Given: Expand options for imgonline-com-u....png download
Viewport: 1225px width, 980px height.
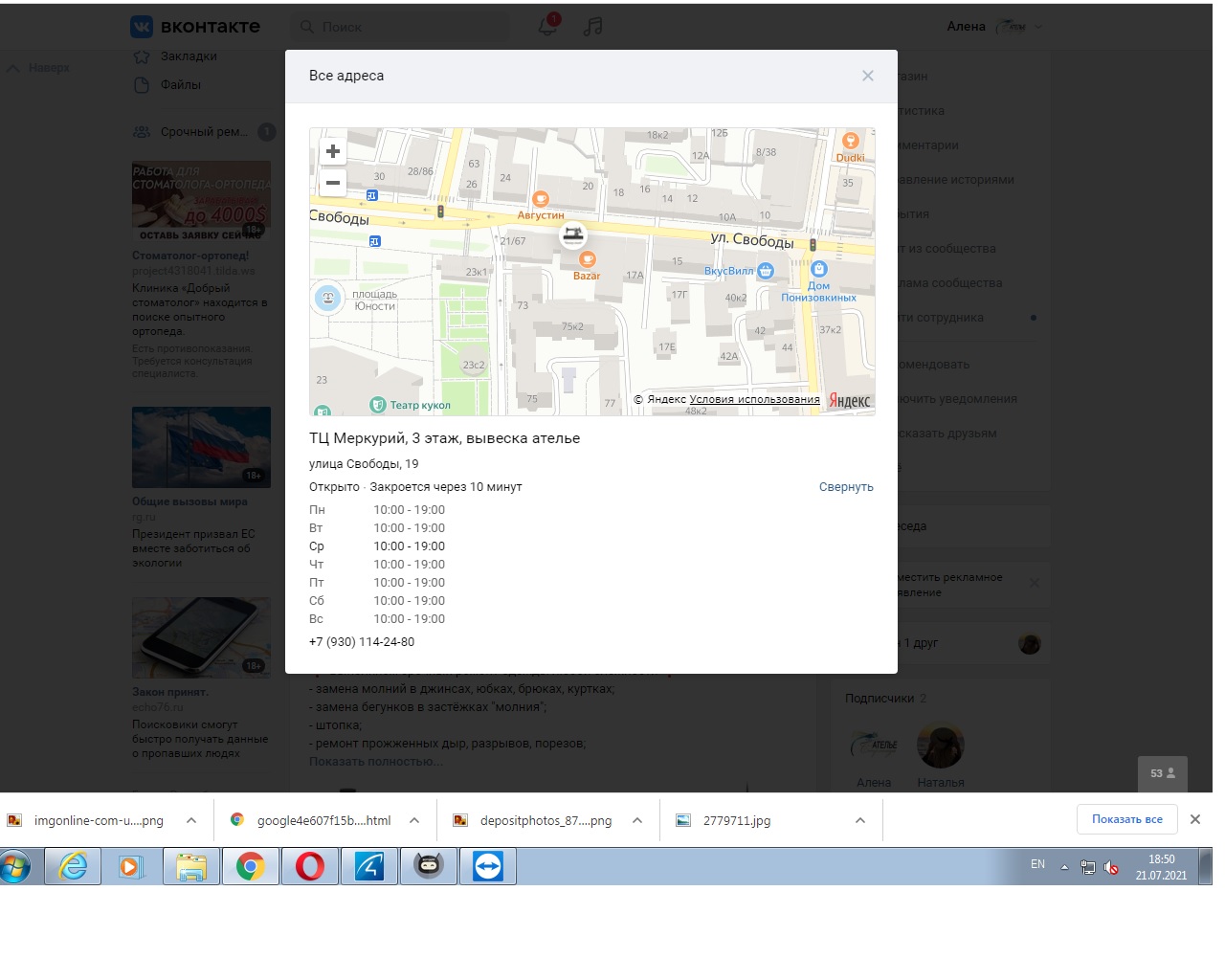Looking at the screenshot, I should pyautogui.click(x=191, y=820).
